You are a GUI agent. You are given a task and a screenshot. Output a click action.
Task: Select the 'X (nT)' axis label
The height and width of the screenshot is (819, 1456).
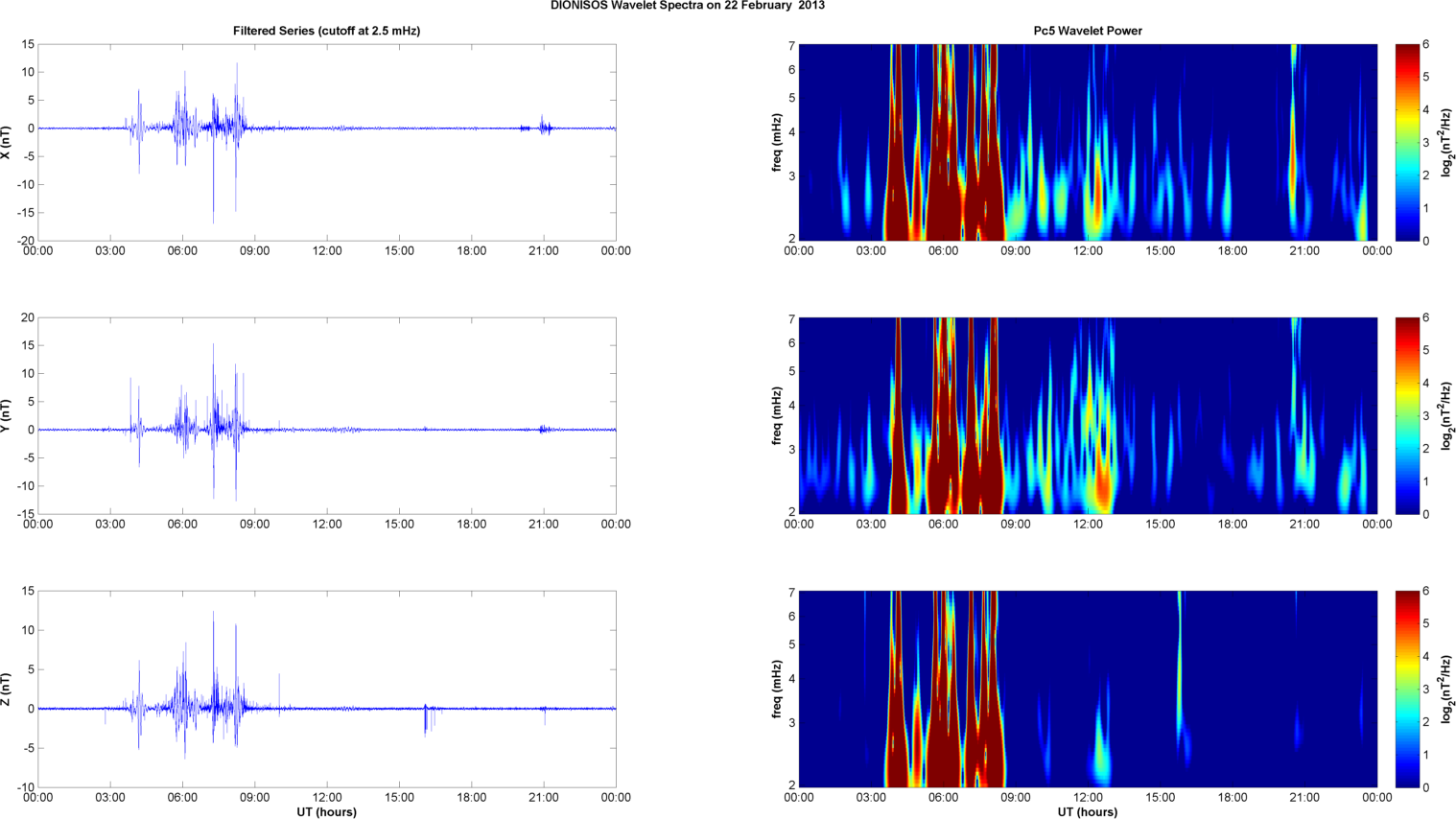click(6, 142)
